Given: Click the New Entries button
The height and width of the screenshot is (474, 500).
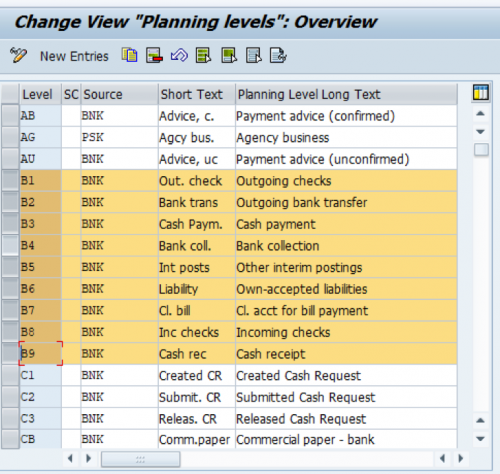Looking at the screenshot, I should tap(74, 56).
